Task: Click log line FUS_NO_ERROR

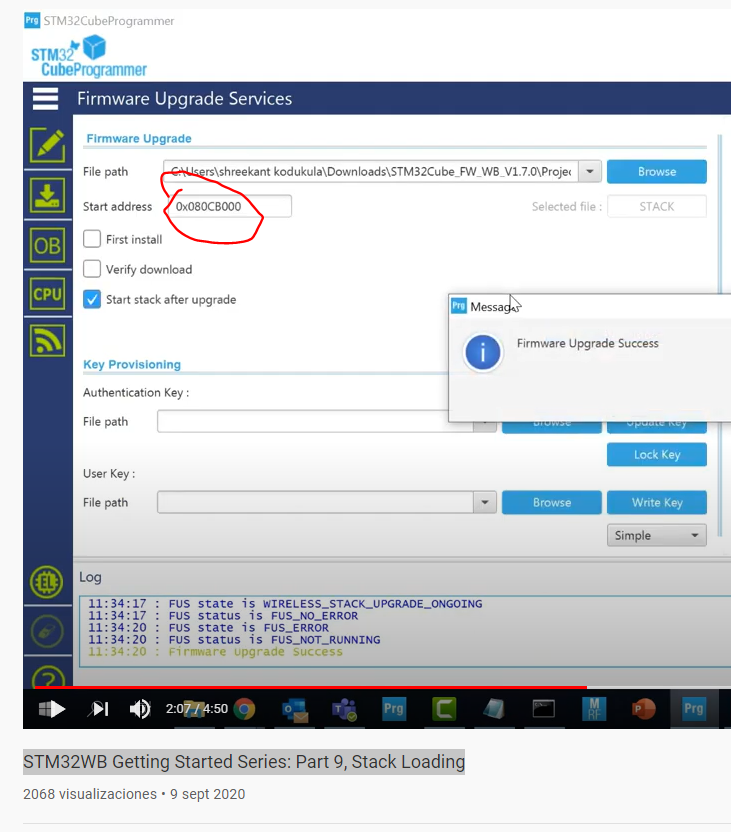Action: [x=223, y=616]
